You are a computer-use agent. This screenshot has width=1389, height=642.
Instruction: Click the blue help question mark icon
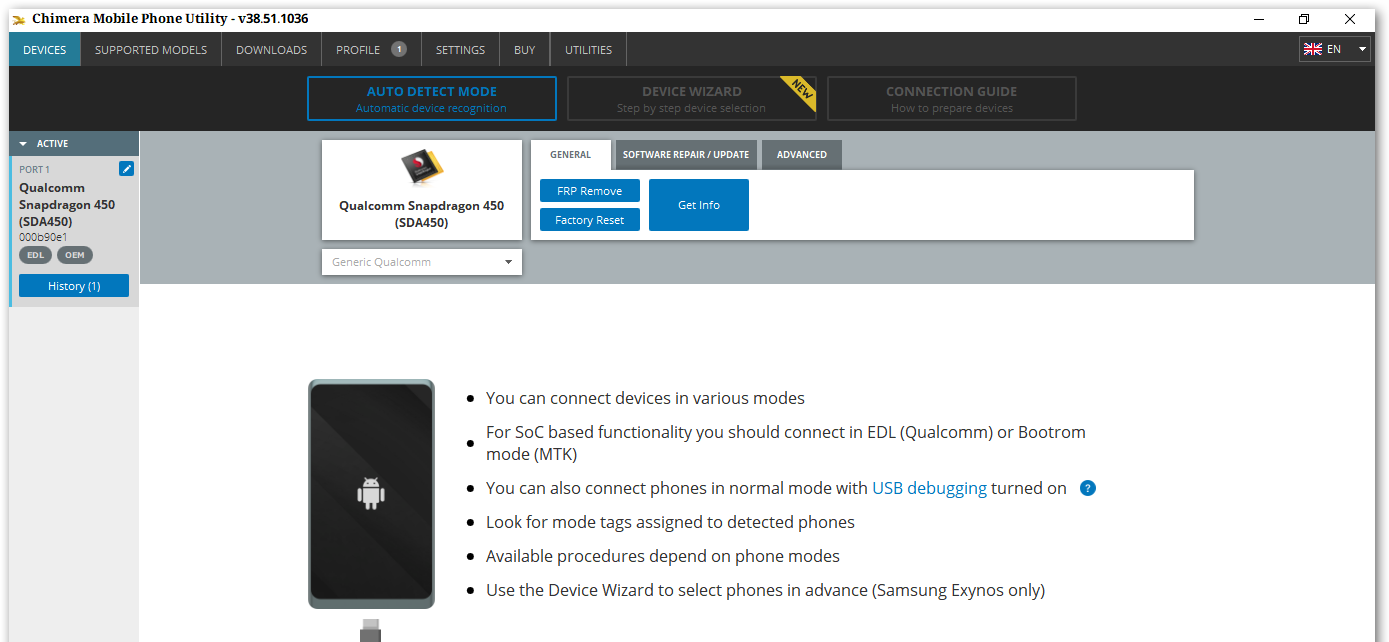coord(1088,488)
